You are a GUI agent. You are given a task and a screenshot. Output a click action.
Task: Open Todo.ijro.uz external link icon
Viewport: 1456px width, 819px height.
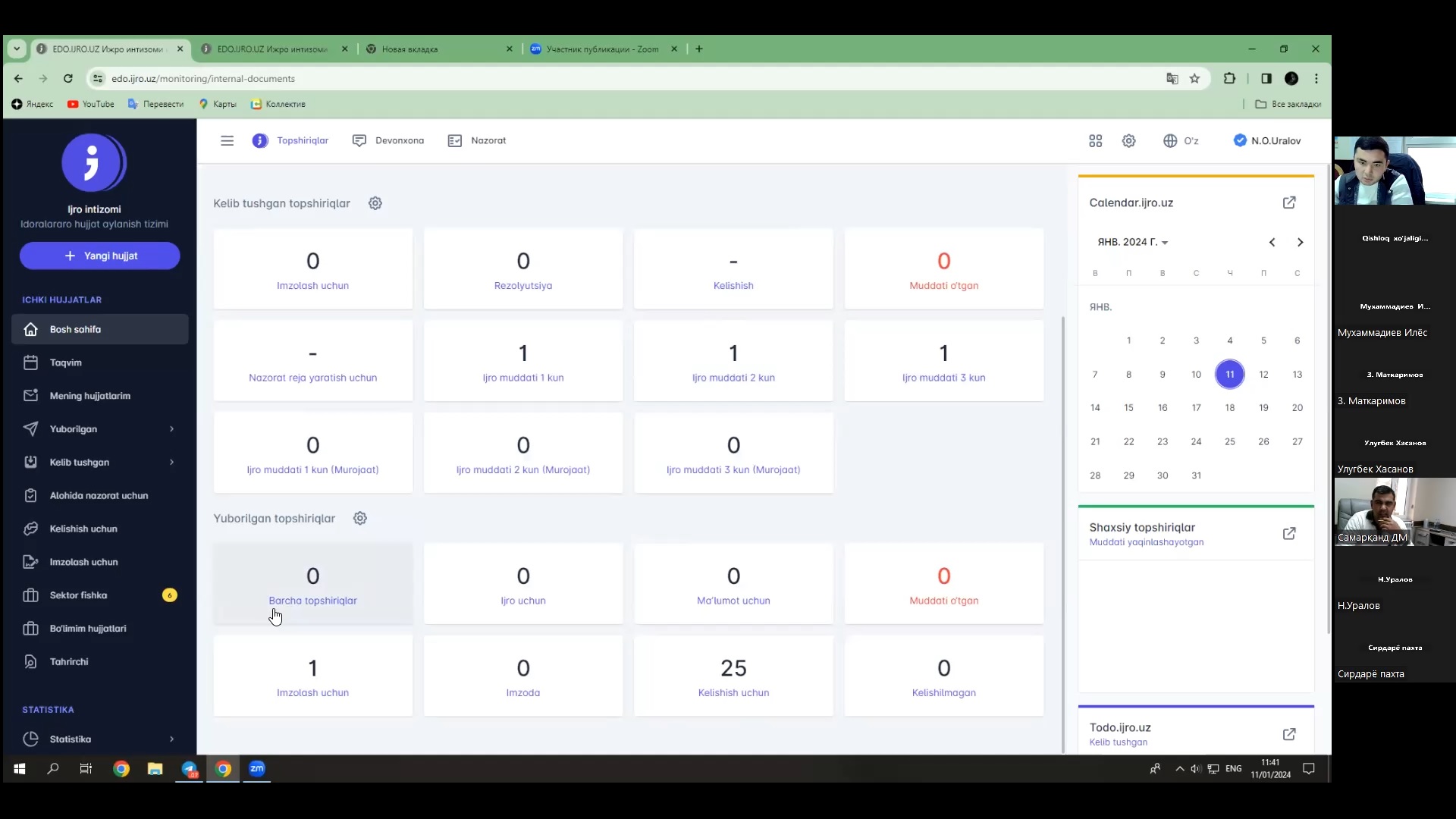pyautogui.click(x=1289, y=734)
